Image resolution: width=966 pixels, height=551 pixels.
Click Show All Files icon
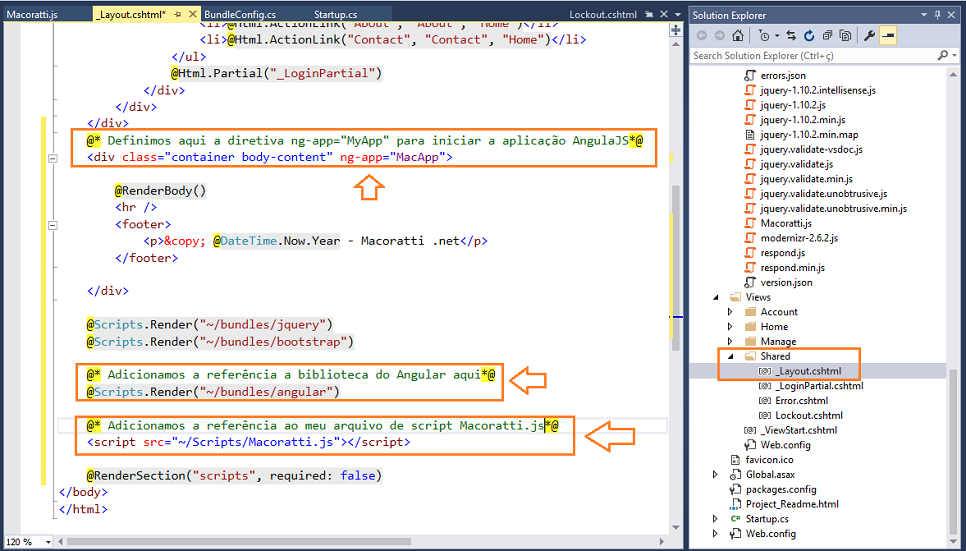coord(845,36)
